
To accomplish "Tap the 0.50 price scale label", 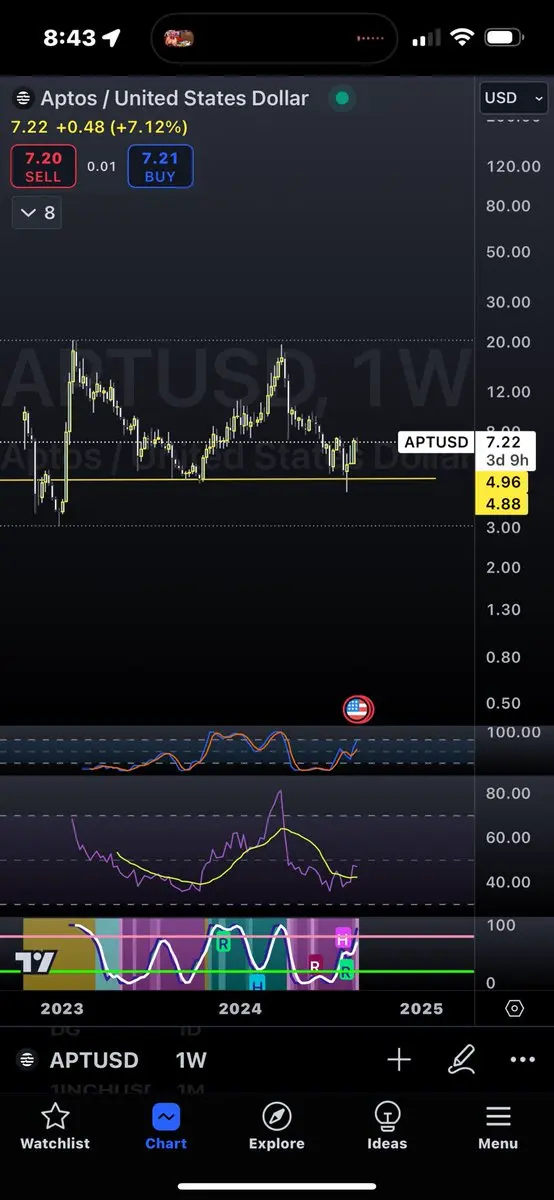I will 503,703.
